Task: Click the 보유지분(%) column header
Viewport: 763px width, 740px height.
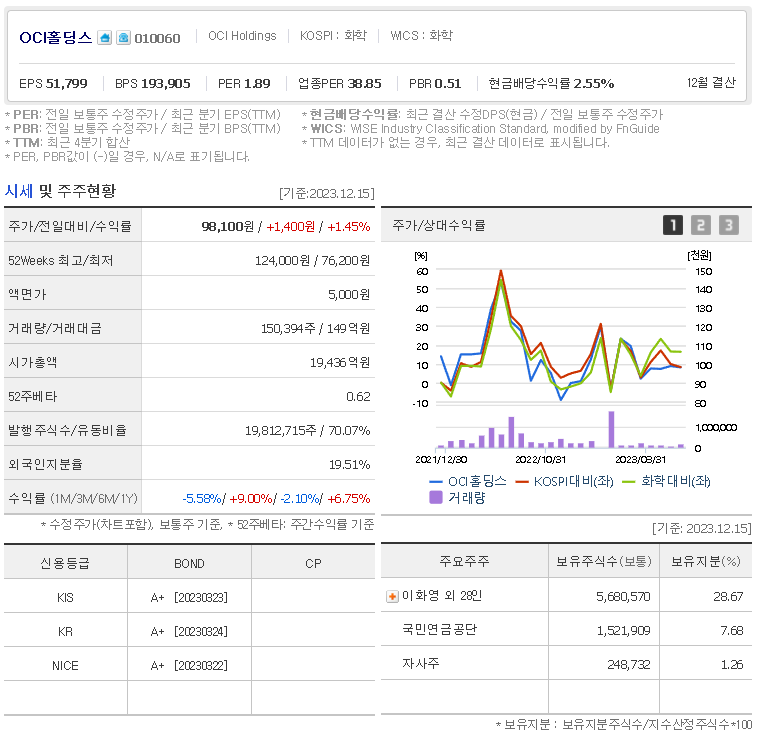Action: [x=706, y=561]
